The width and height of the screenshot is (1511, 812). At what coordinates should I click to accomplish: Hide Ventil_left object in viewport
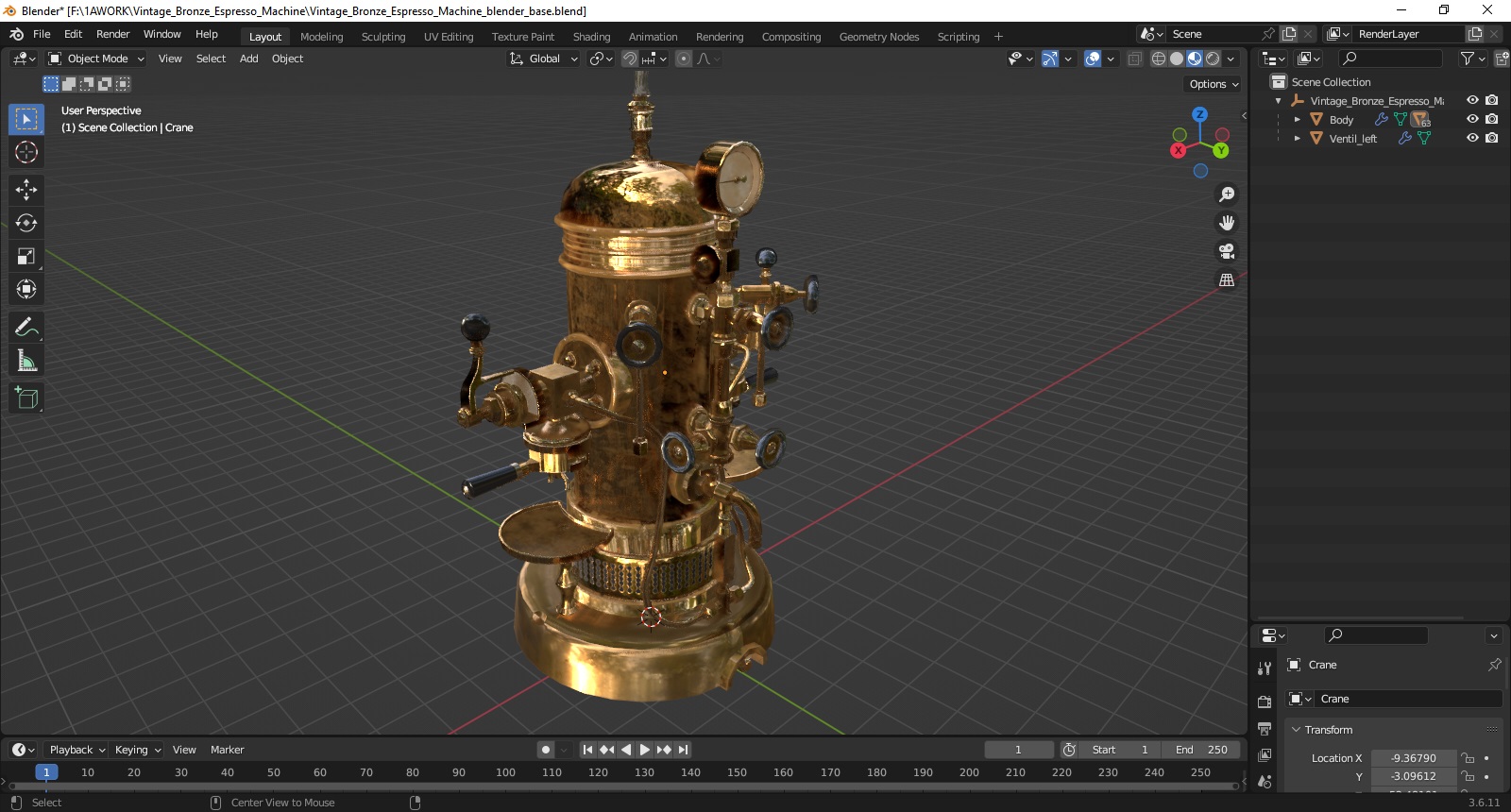[1472, 138]
